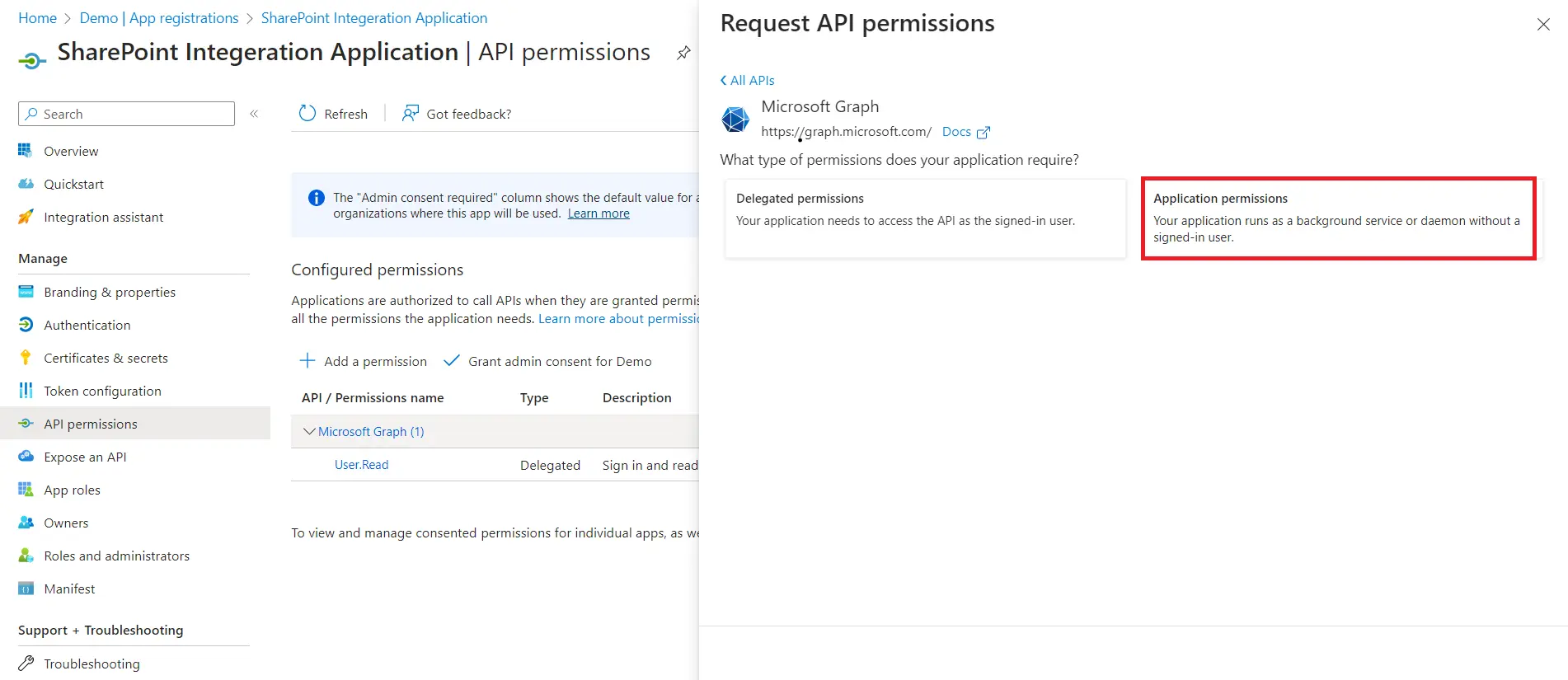Go back to All APIs
The image size is (1568, 680).
(x=748, y=80)
